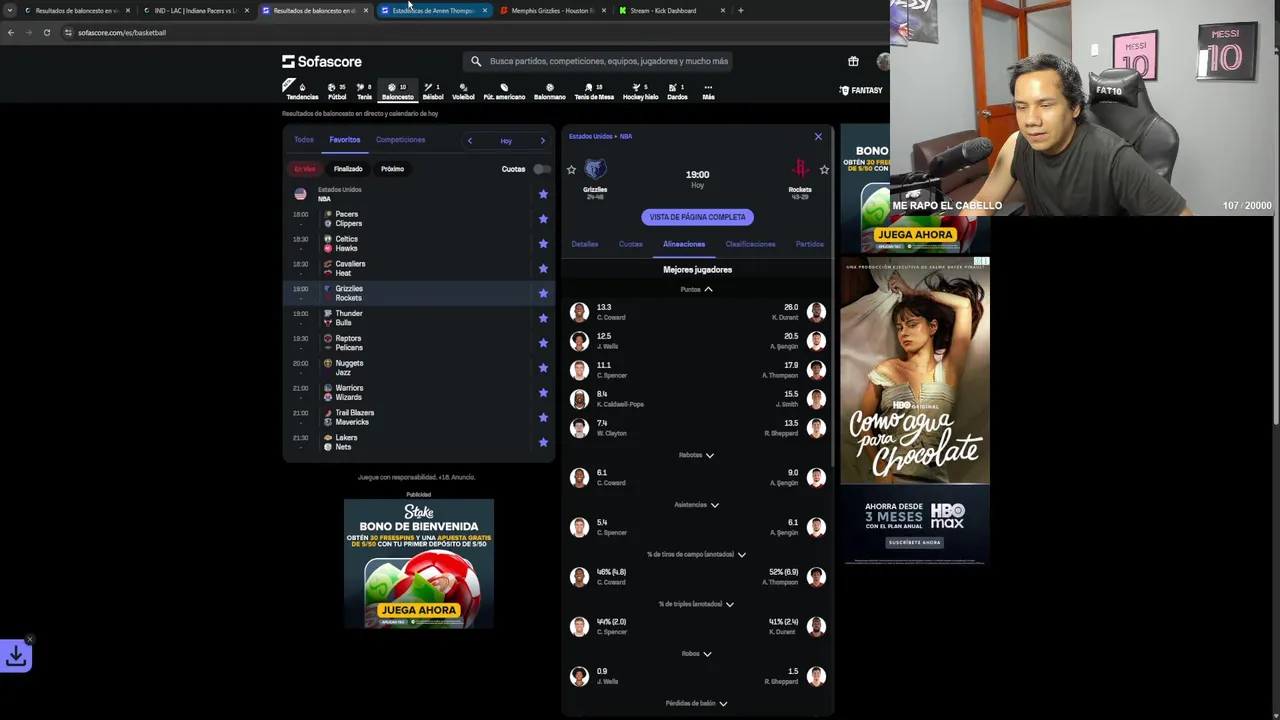Filter by Finalizado matches
Image resolution: width=1280 pixels, height=720 pixels.
[348, 169]
